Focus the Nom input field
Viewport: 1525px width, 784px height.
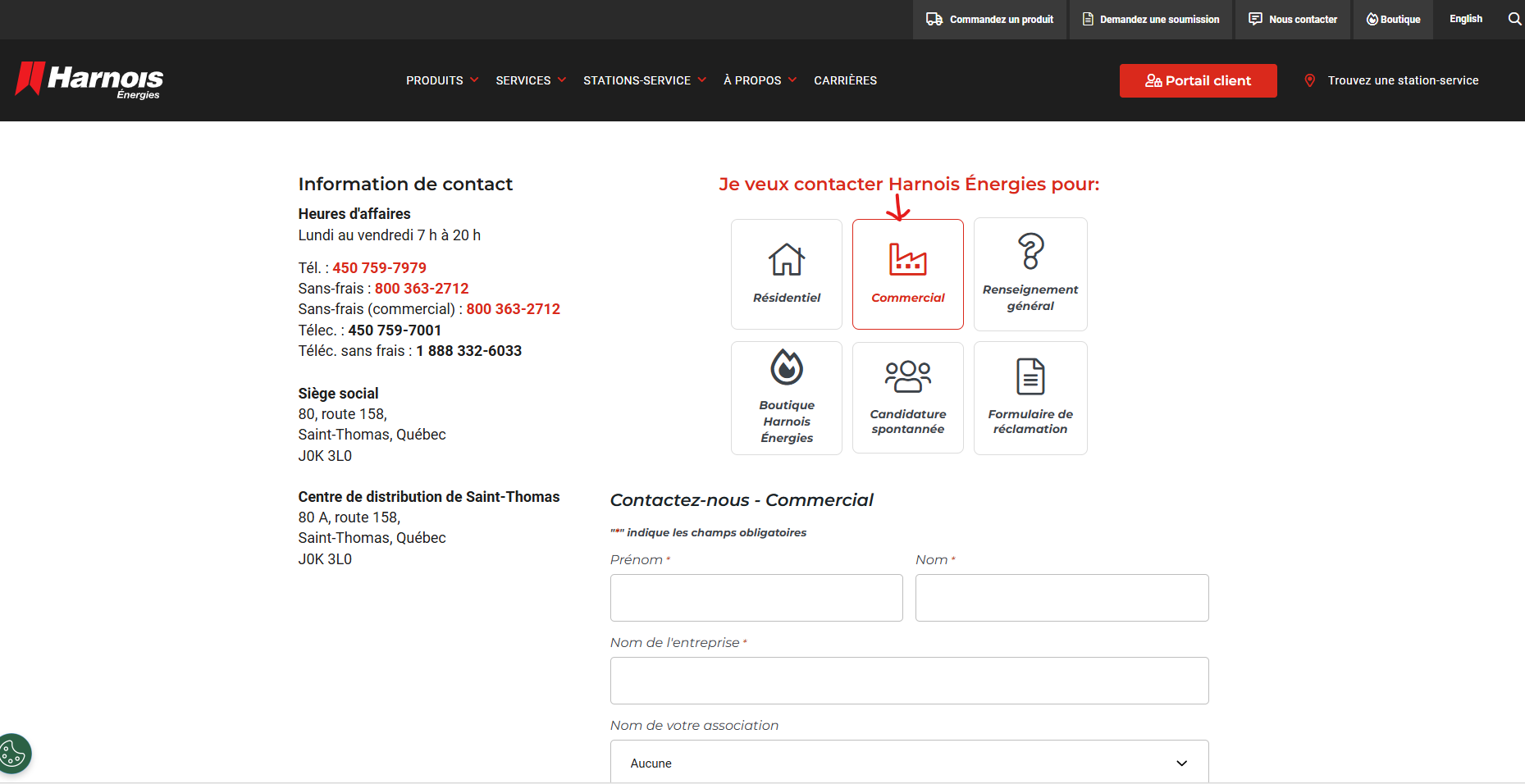pyautogui.click(x=1062, y=598)
